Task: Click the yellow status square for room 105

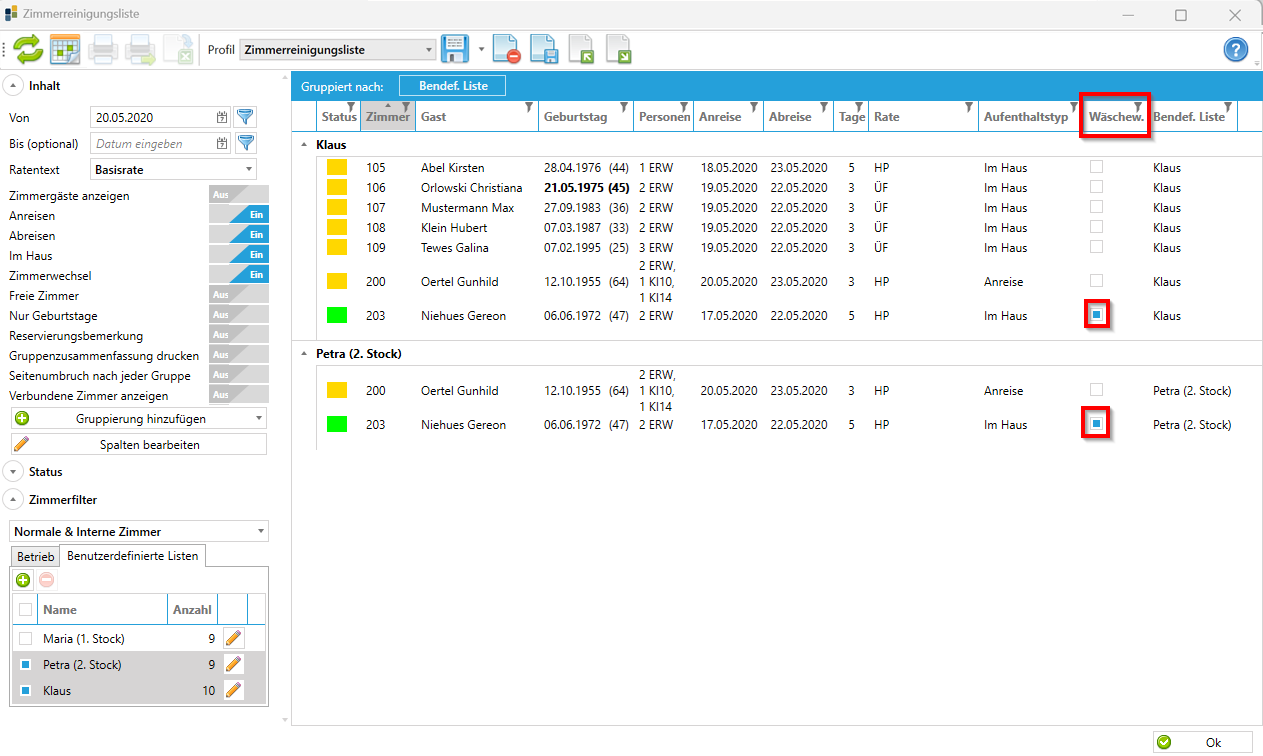Action: (x=337, y=167)
